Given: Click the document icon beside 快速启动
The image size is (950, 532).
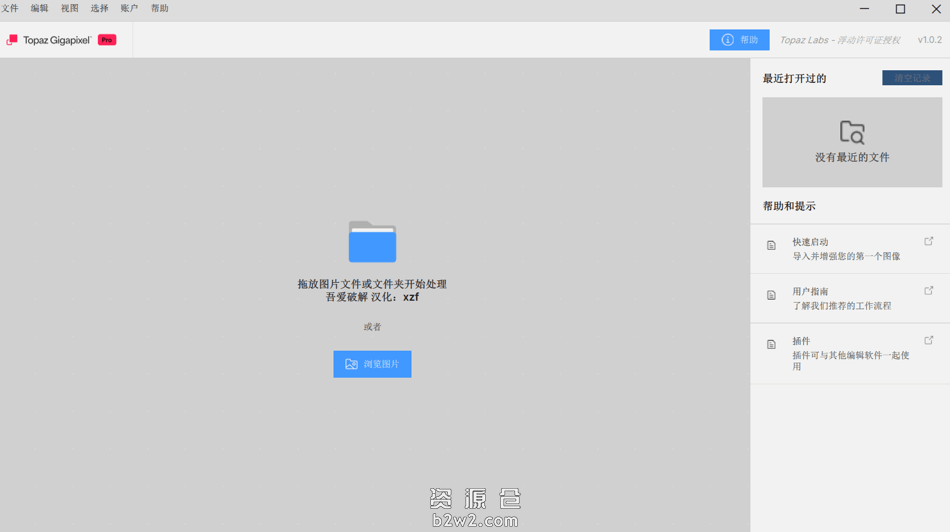Looking at the screenshot, I should [x=771, y=246].
